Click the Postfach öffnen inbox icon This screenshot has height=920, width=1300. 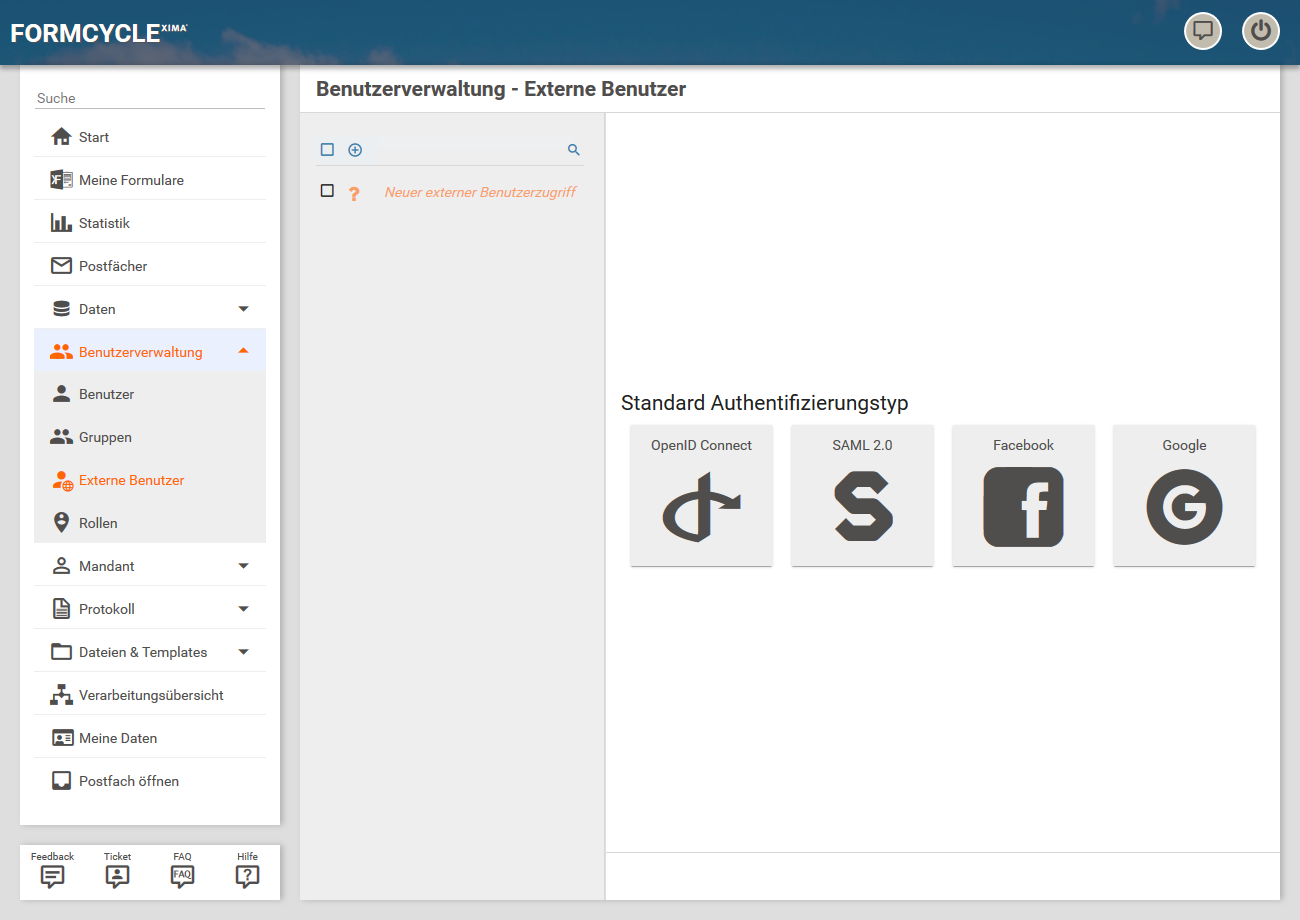[62, 781]
